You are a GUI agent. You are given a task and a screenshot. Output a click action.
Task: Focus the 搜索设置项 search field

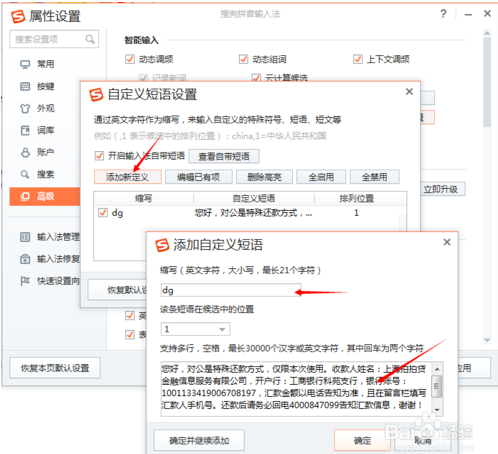point(54,39)
